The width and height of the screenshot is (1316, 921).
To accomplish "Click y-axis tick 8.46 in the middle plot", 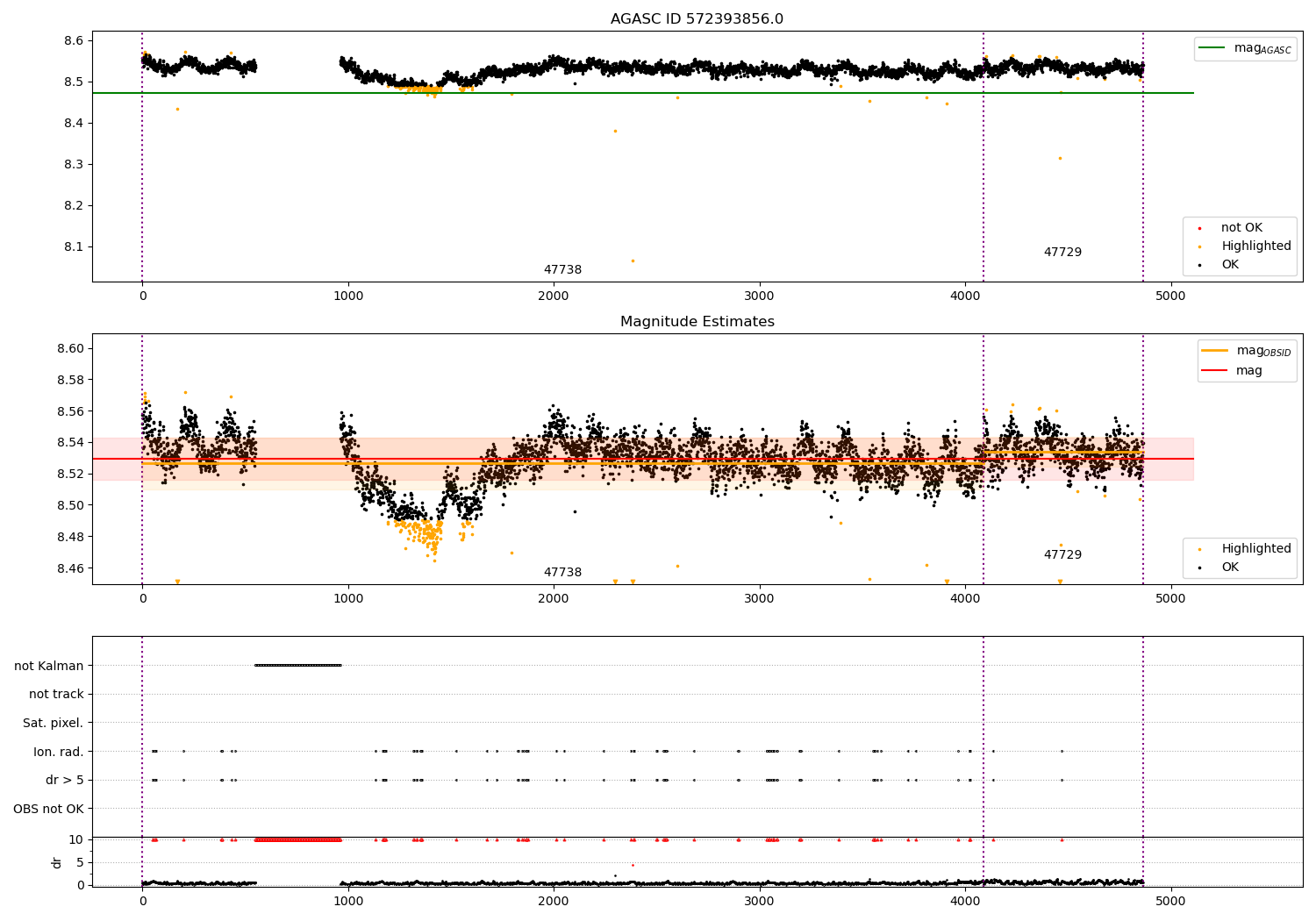I will point(70,568).
